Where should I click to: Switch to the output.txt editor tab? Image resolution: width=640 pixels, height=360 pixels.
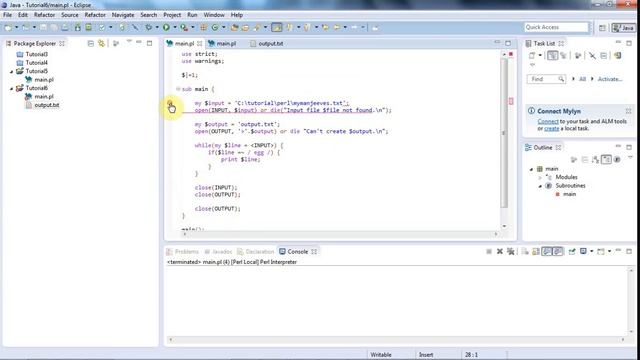(x=267, y=43)
